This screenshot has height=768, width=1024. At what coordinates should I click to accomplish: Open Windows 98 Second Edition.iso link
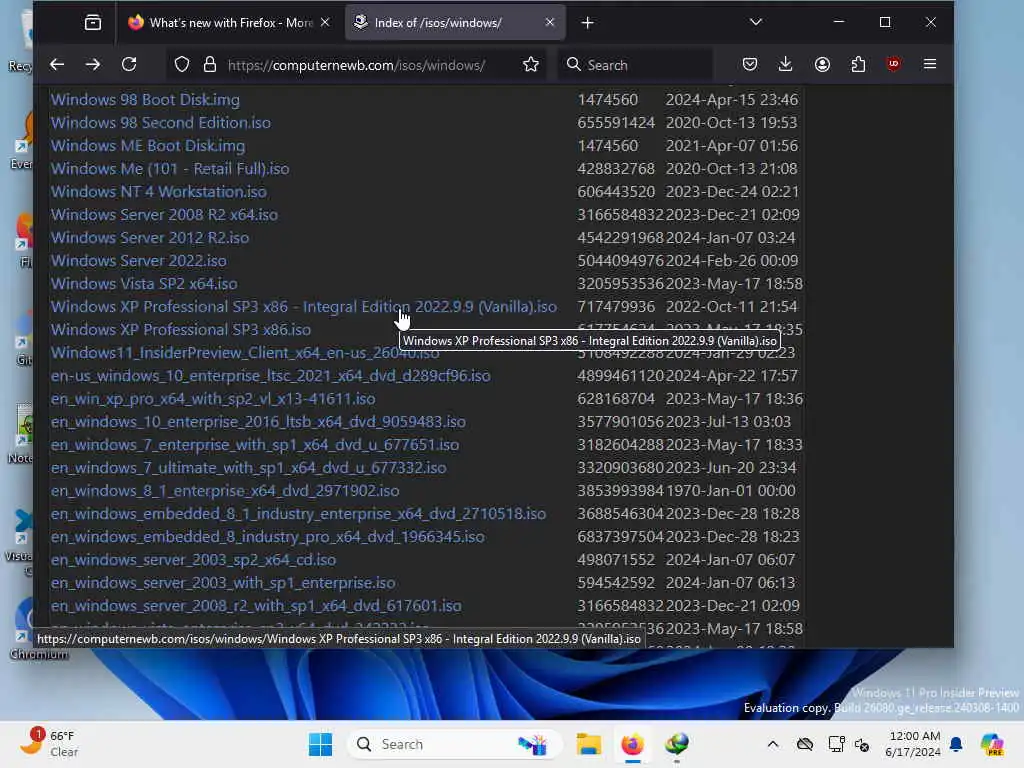(x=161, y=123)
